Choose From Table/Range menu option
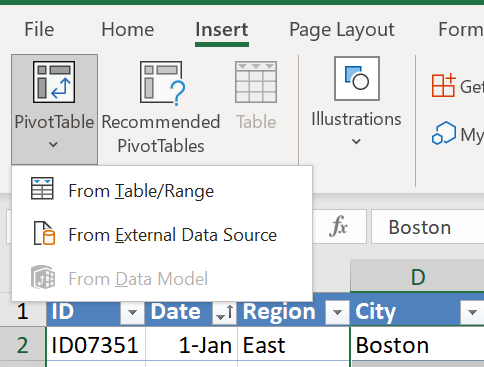Viewport: 484px width, 367px height. [x=162, y=191]
